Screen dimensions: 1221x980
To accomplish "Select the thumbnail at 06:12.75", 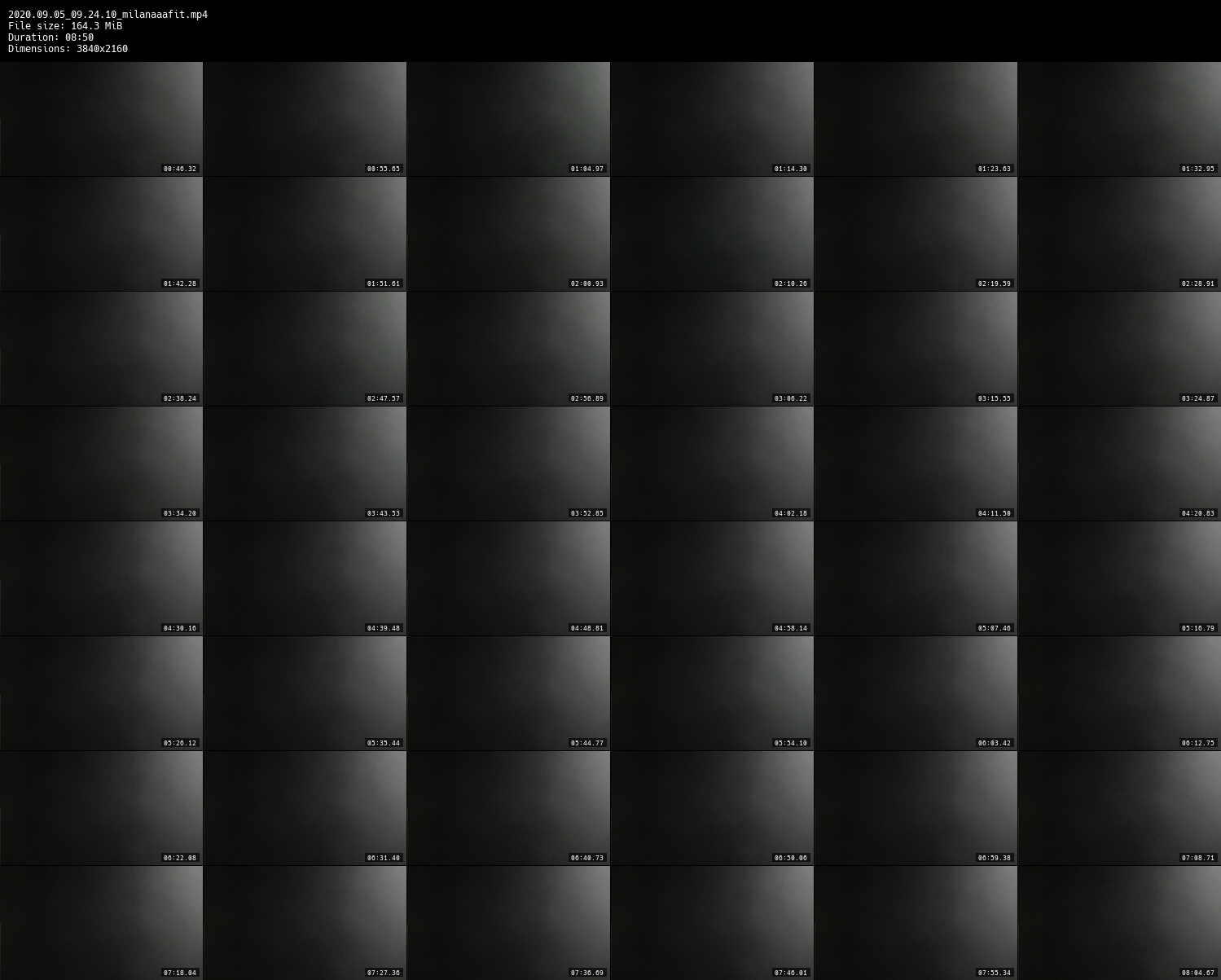I will (x=1119, y=693).
